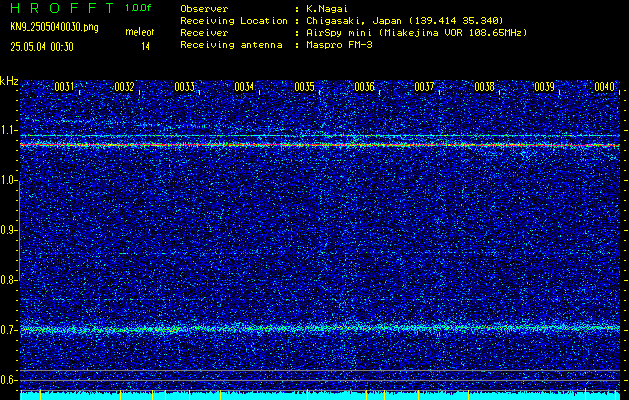Click the 0038 time marker

pos(485,87)
